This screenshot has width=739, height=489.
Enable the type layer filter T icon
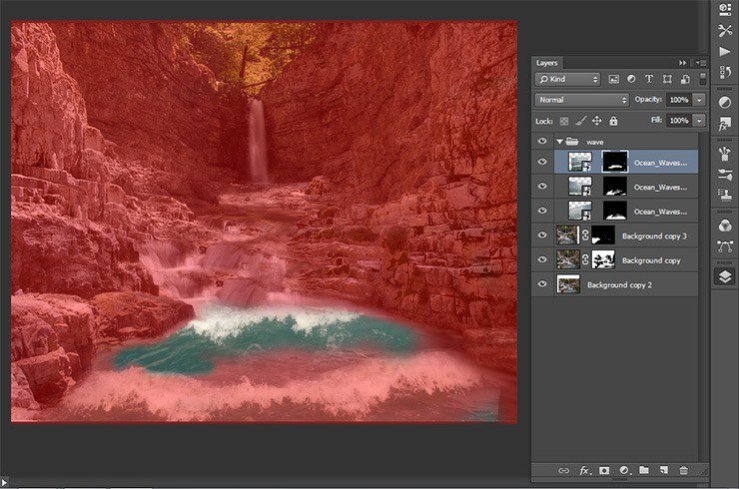(x=649, y=79)
